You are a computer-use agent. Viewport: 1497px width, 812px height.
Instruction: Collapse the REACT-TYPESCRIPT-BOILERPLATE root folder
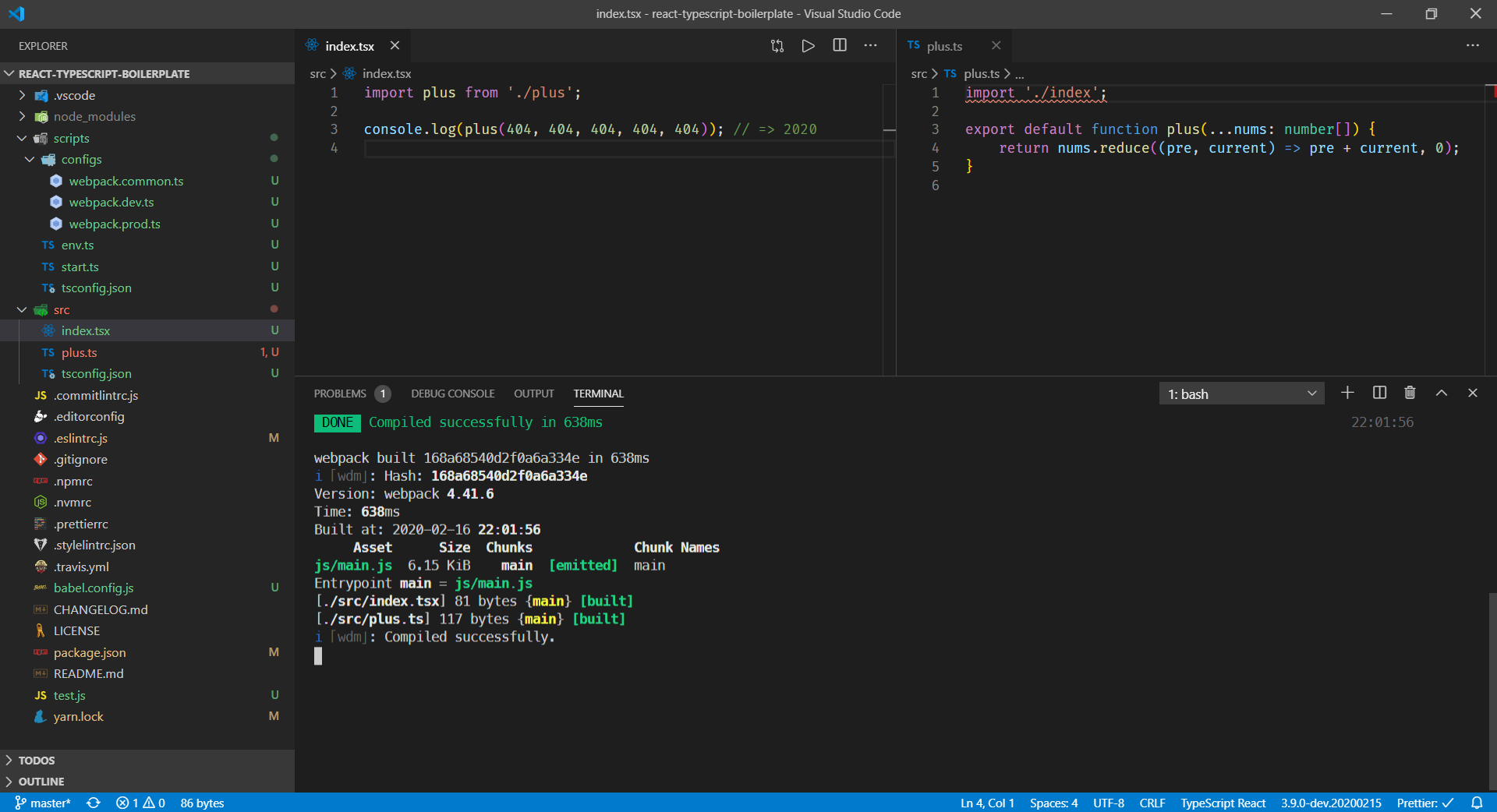pyautogui.click(x=147, y=73)
